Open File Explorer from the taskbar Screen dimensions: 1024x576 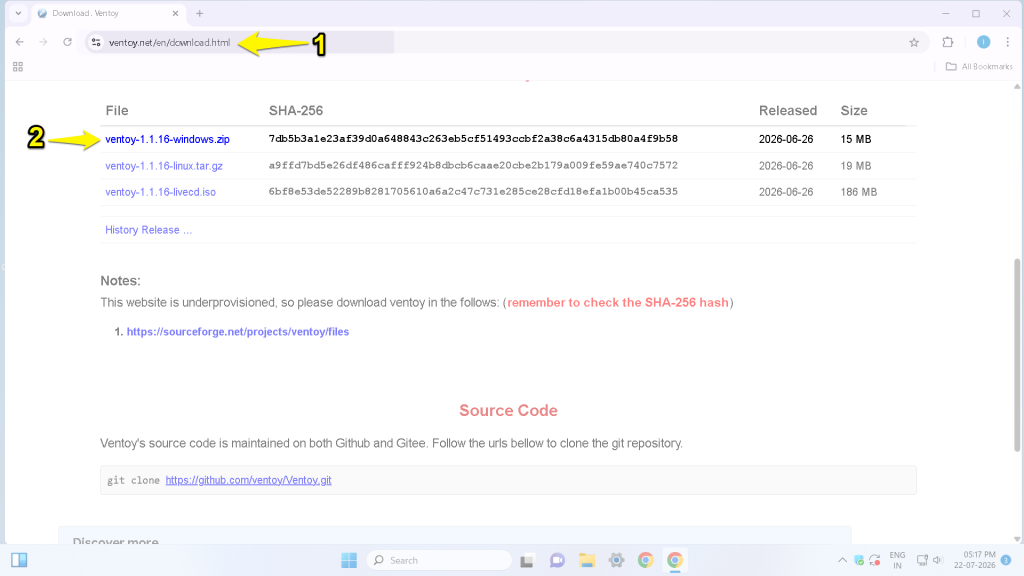click(x=586, y=560)
